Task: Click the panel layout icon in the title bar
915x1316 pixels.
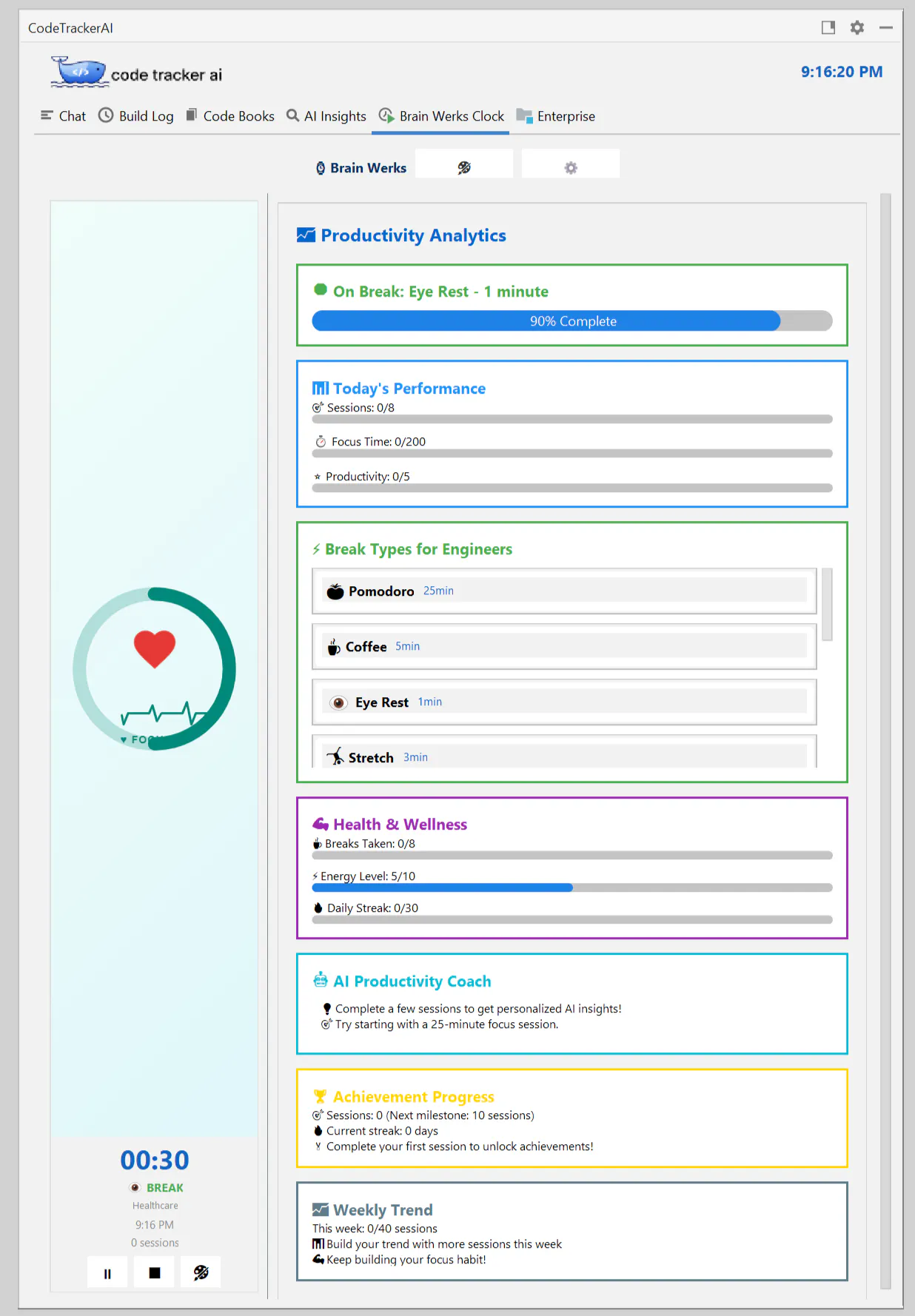Action: coord(828,27)
